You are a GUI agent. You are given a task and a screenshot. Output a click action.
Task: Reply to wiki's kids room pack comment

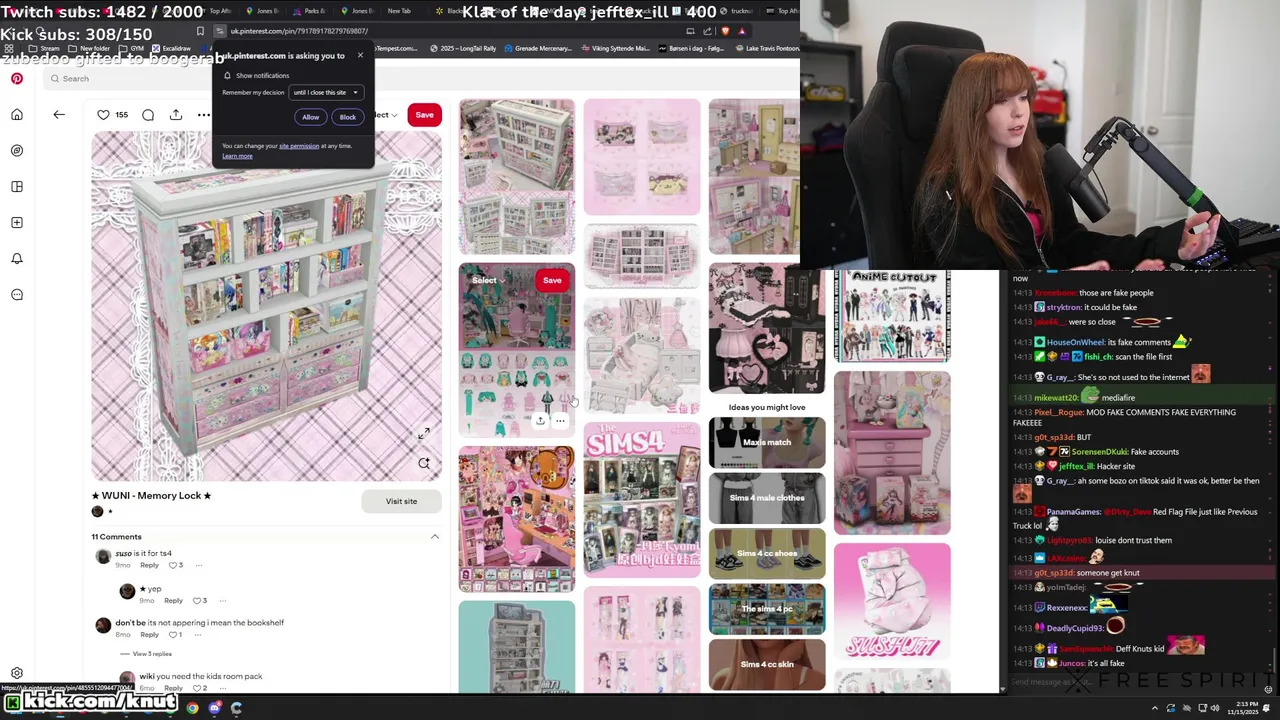pos(173,688)
